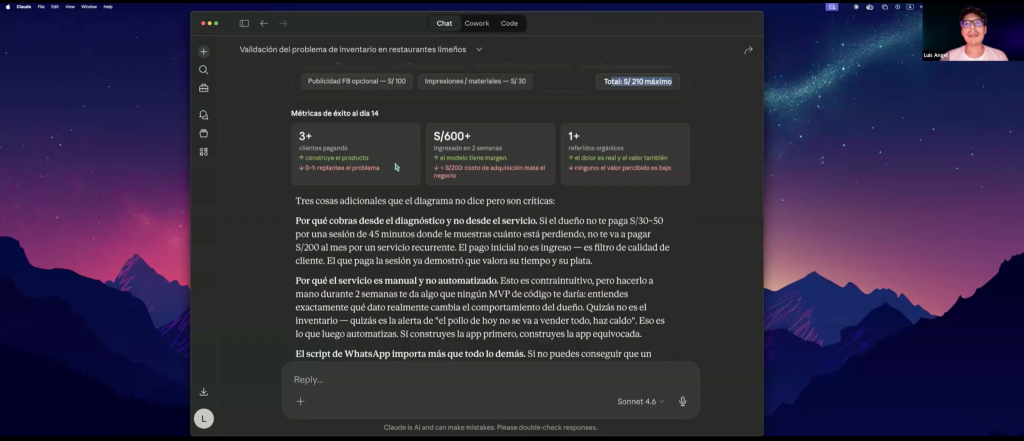Open the artifacts box icon in sidebar
This screenshot has width=1024, height=441.
[x=204, y=133]
